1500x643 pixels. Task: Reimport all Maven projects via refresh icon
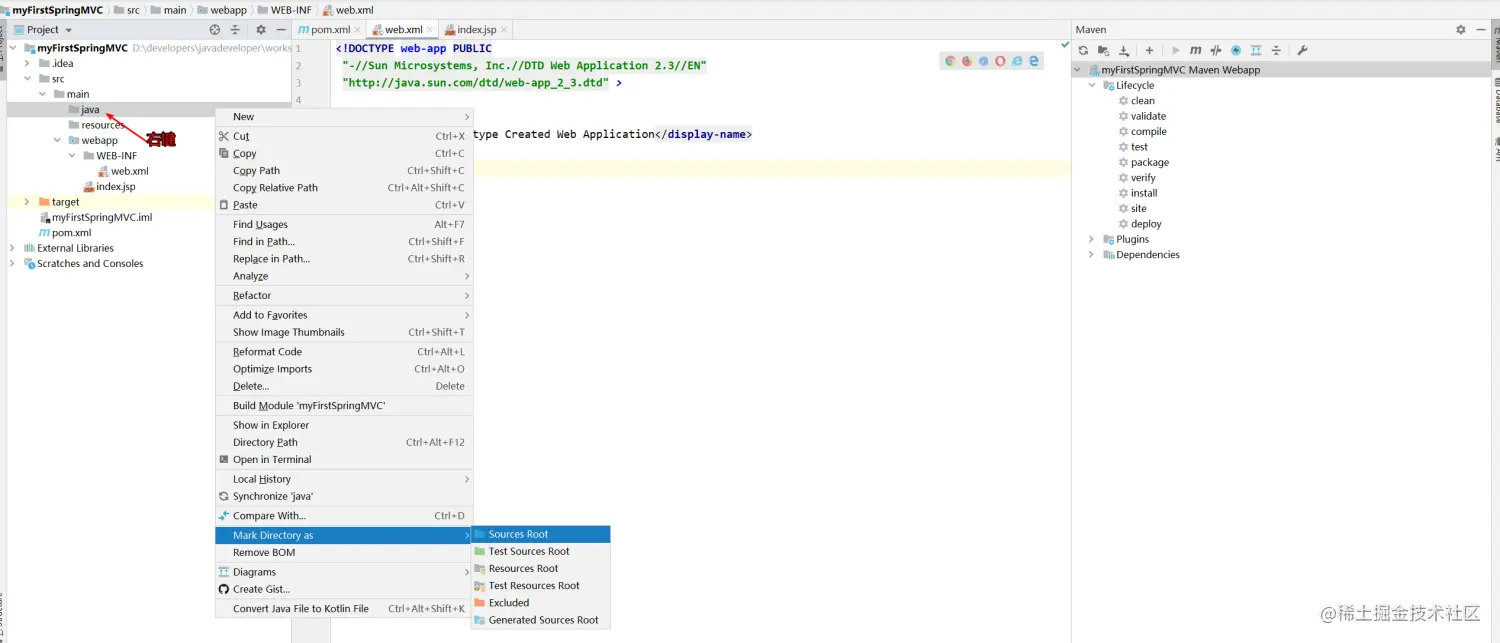click(x=1083, y=50)
